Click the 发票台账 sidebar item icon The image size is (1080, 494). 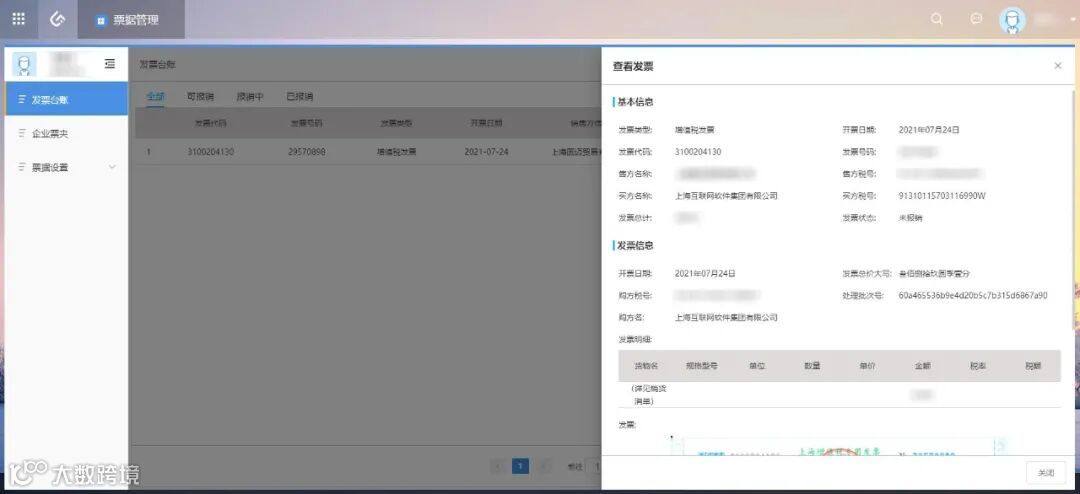tap(21, 99)
